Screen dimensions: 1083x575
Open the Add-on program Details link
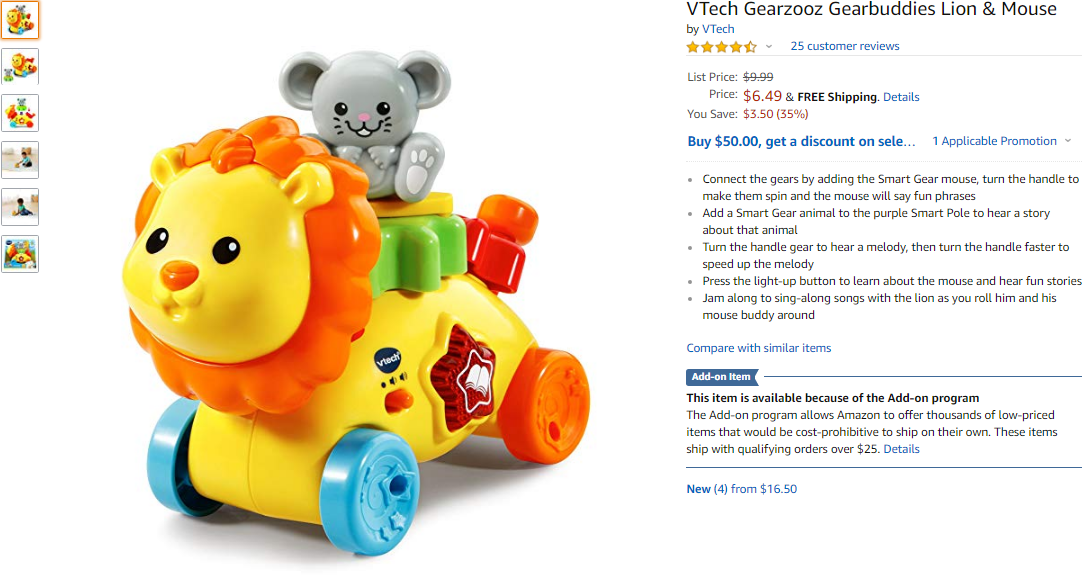click(x=901, y=449)
